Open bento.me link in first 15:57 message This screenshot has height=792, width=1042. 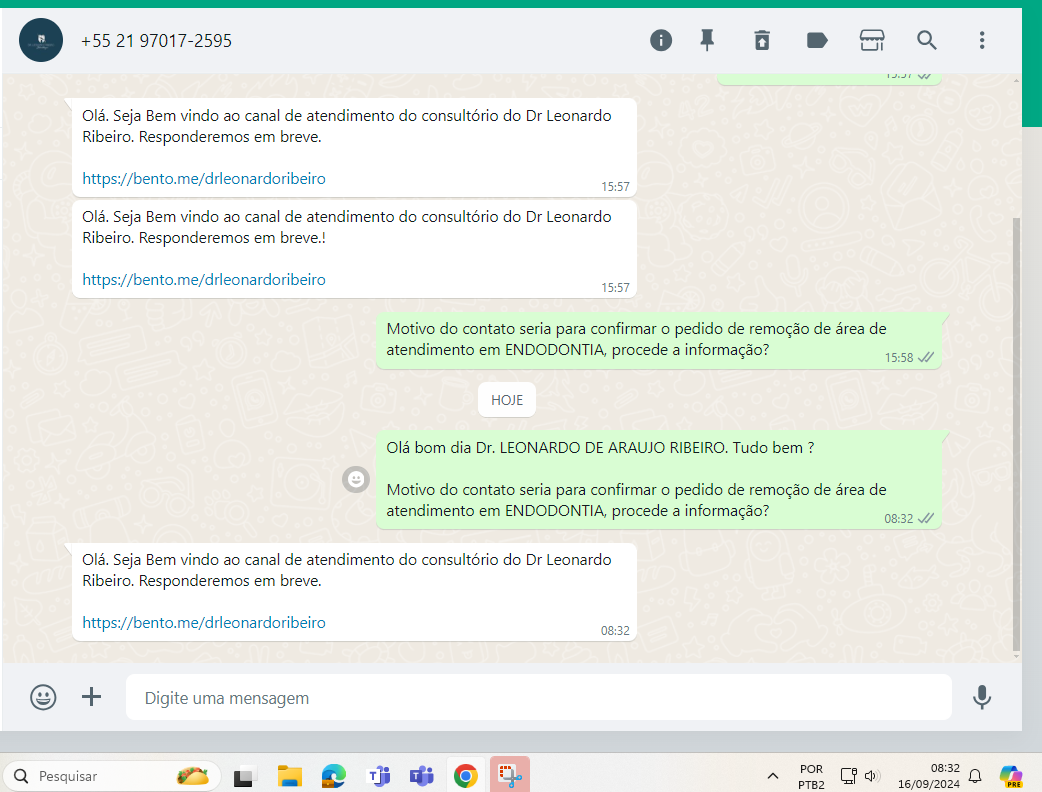click(x=204, y=179)
